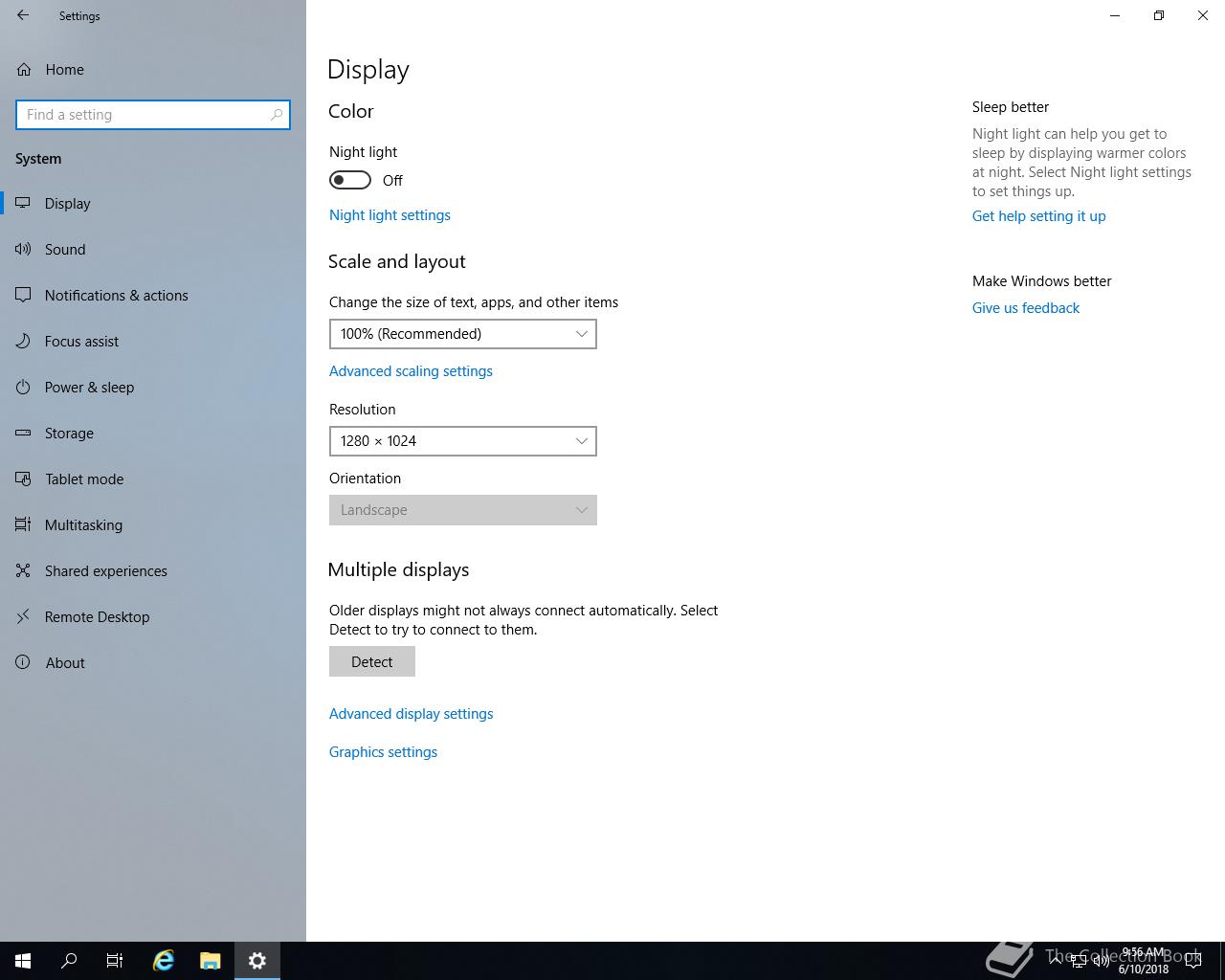This screenshot has height=980, width=1225.
Task: Open the Orientation Landscape dropdown
Action: tap(463, 510)
